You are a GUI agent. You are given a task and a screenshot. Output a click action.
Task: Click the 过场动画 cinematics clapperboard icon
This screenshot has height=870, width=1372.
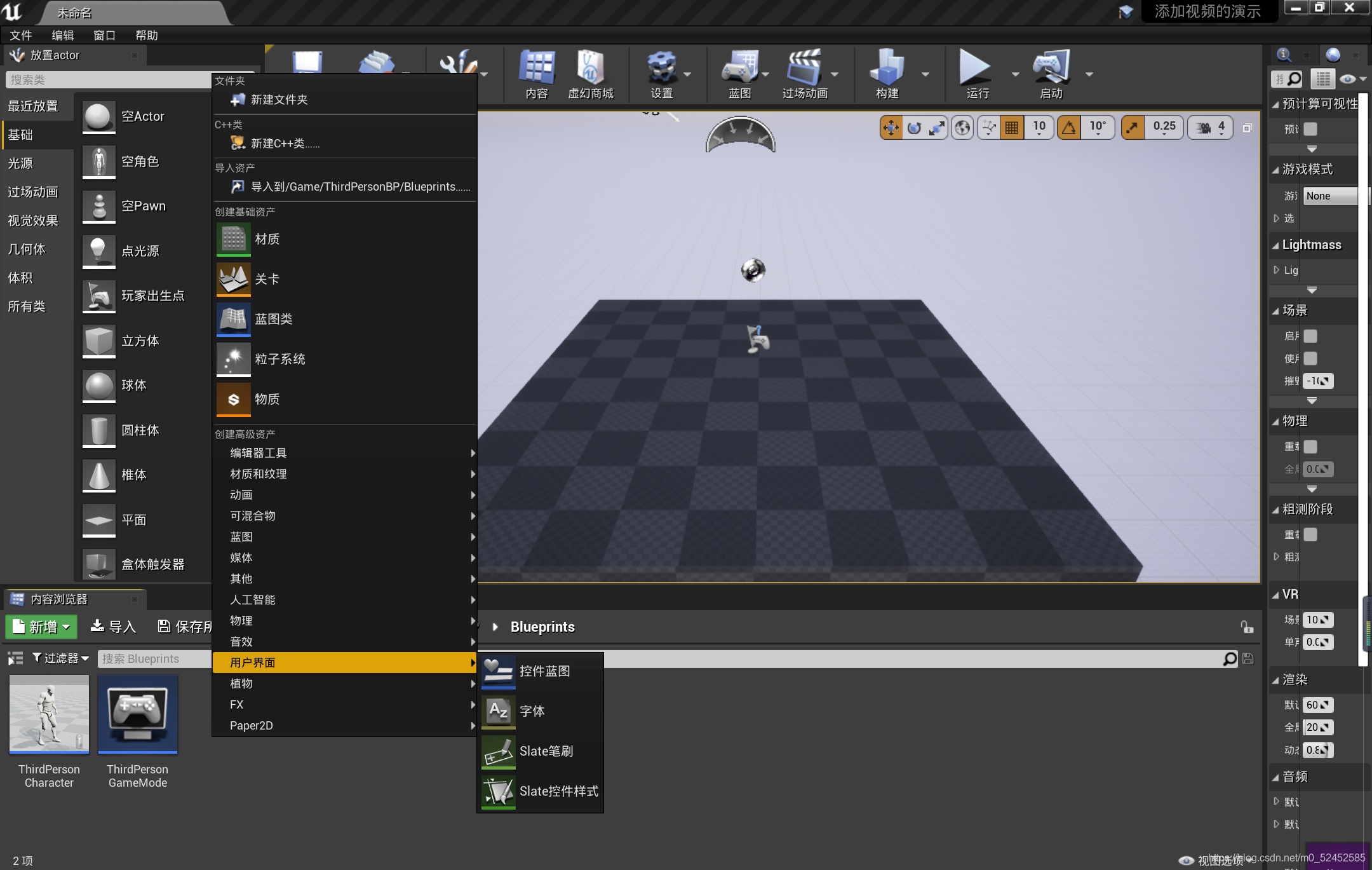[805, 74]
